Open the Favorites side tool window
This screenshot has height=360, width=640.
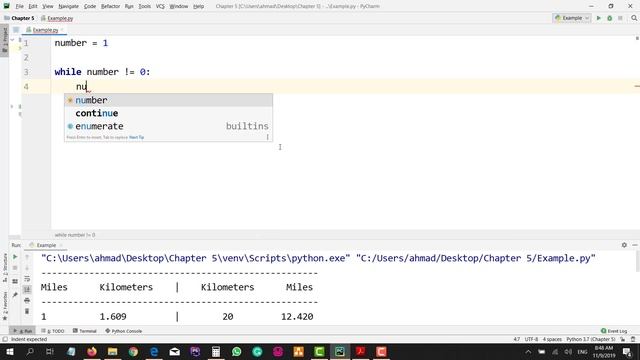4,306
